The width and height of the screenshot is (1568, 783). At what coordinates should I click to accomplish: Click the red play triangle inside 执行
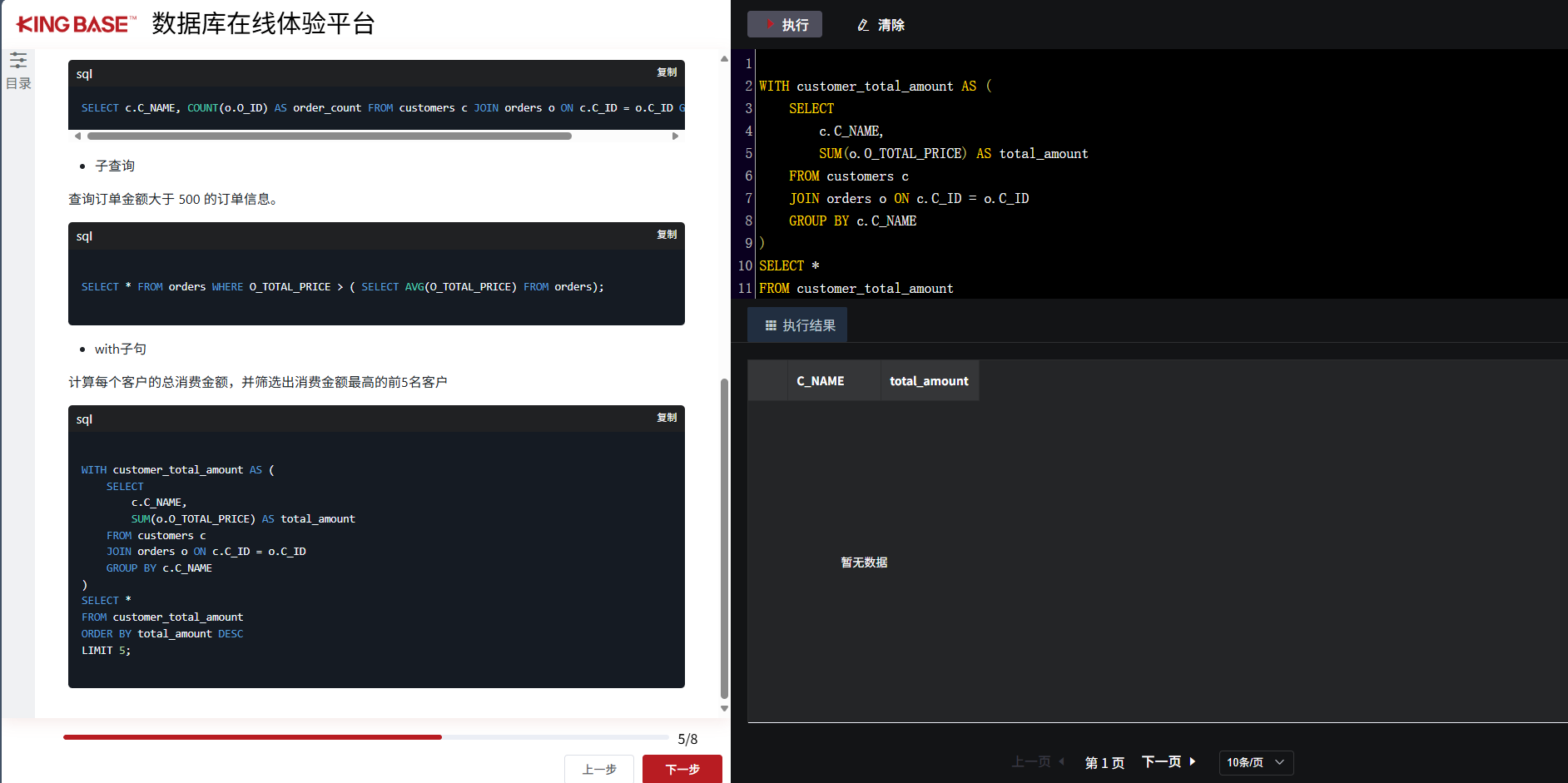(768, 24)
